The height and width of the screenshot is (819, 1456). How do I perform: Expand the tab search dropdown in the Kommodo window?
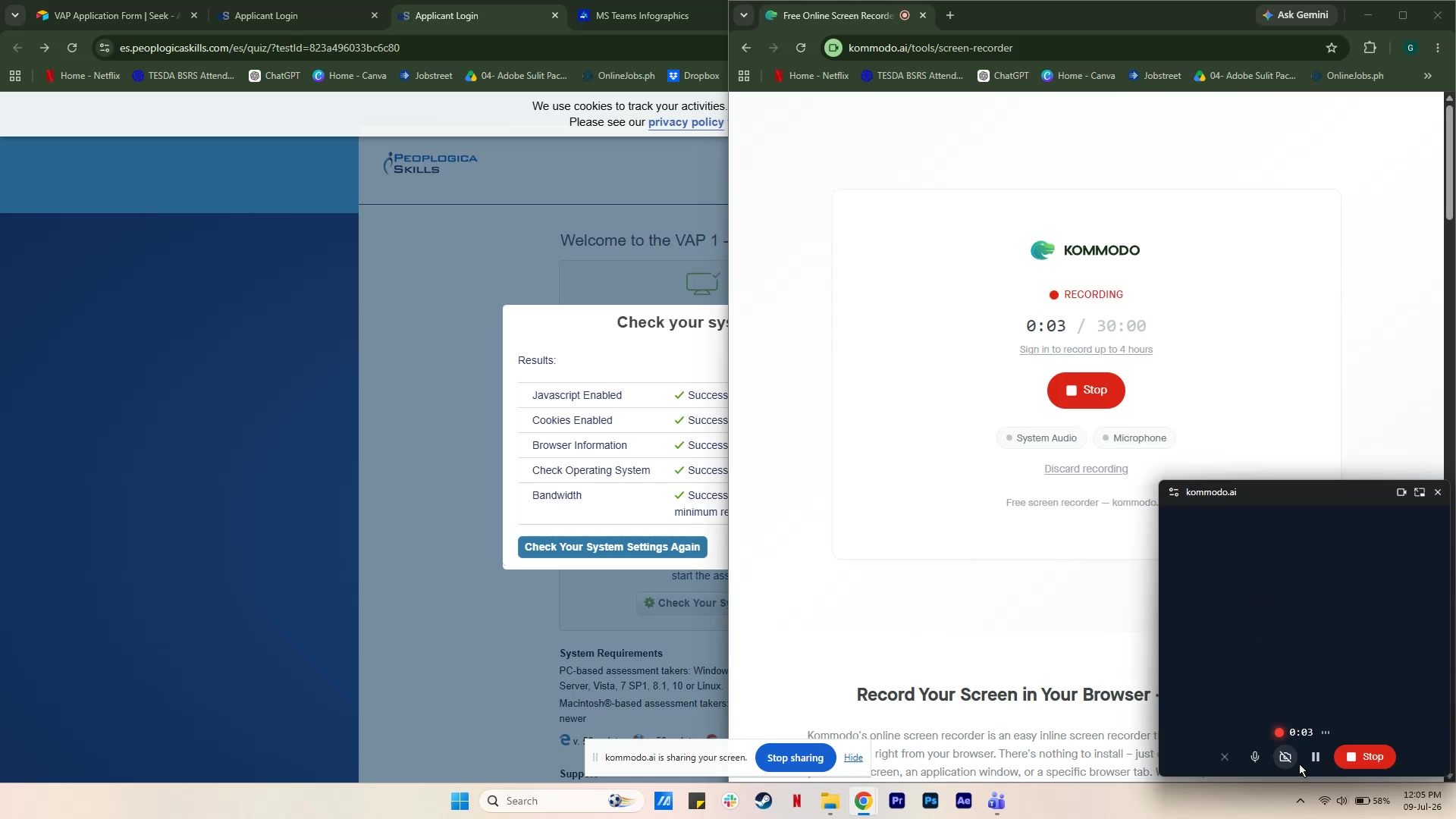[744, 15]
